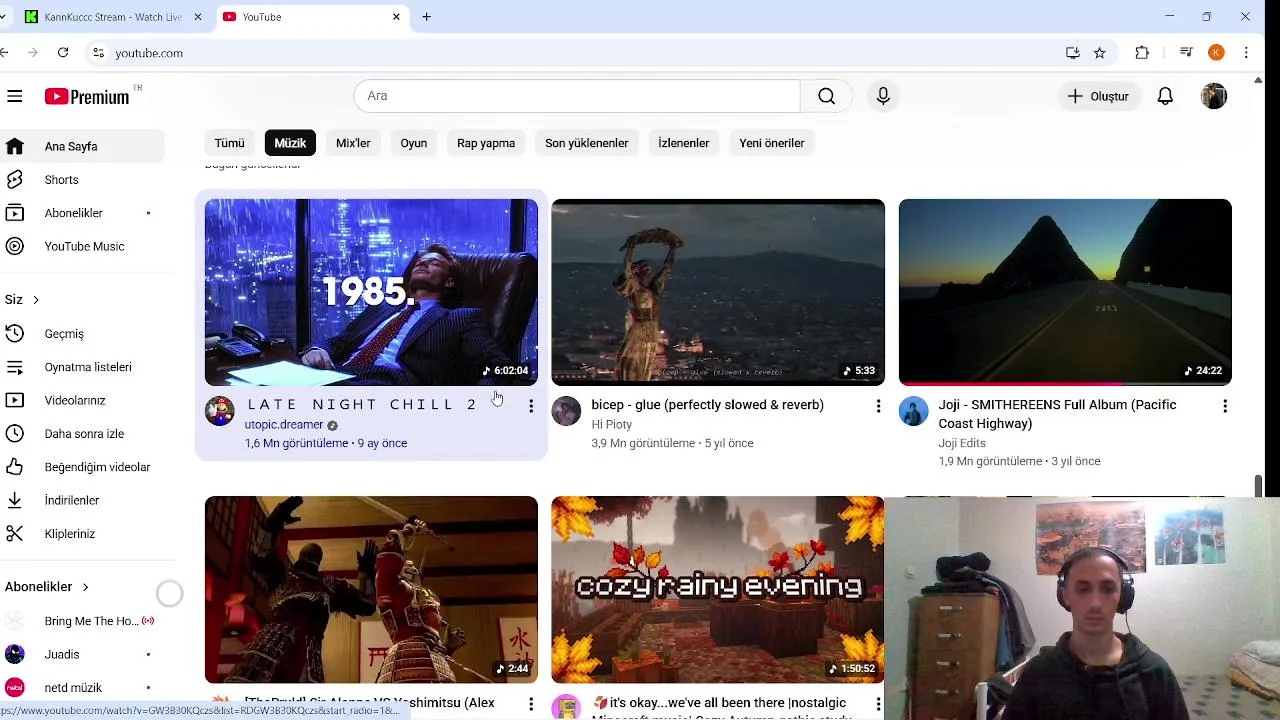
Task: Open more options for cozy rainy evening video
Action: pos(878,704)
